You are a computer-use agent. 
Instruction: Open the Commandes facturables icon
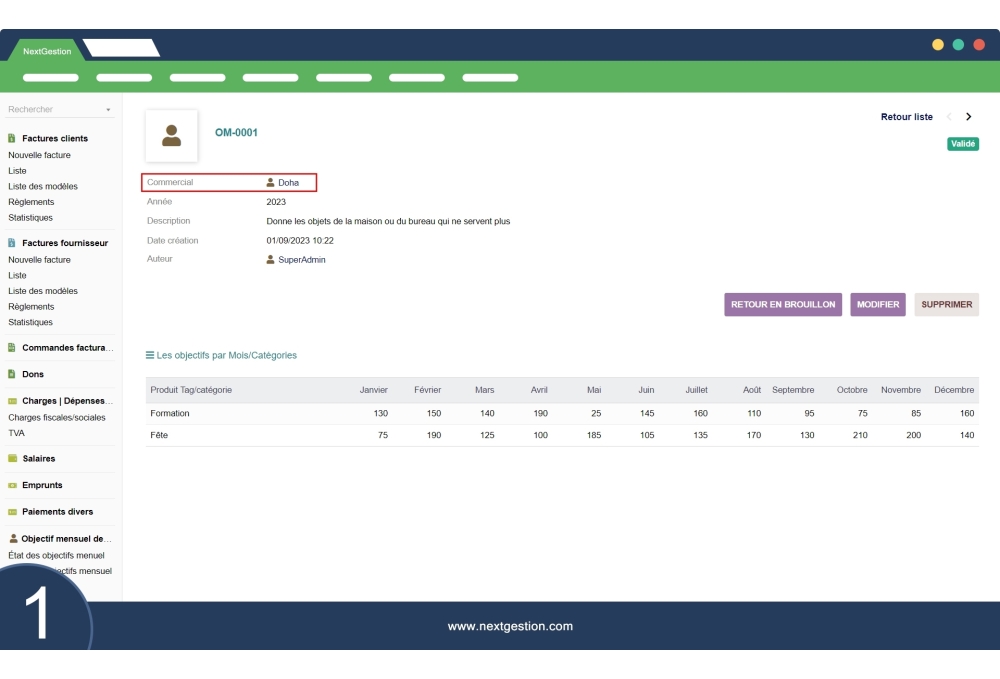tap(10, 347)
